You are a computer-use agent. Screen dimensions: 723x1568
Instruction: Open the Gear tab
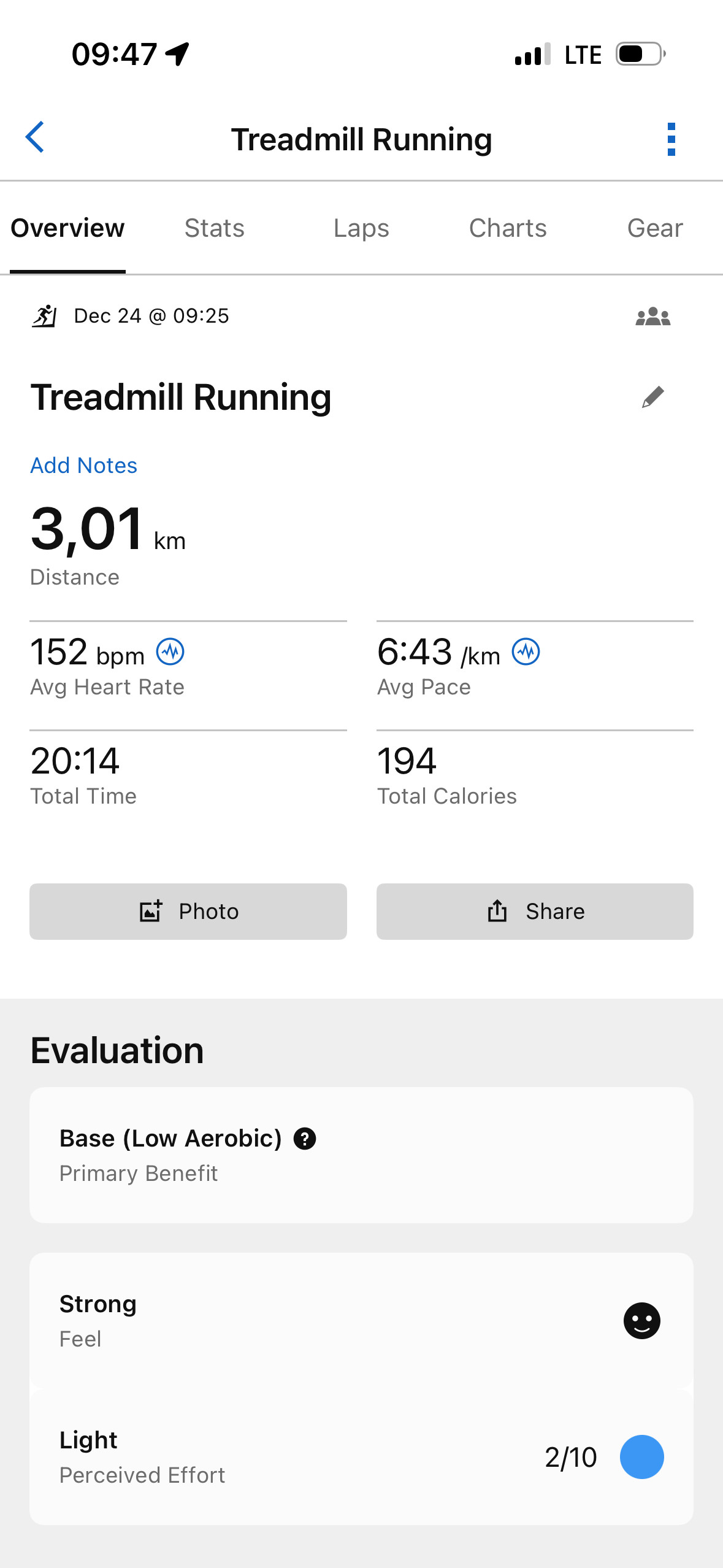(x=655, y=228)
